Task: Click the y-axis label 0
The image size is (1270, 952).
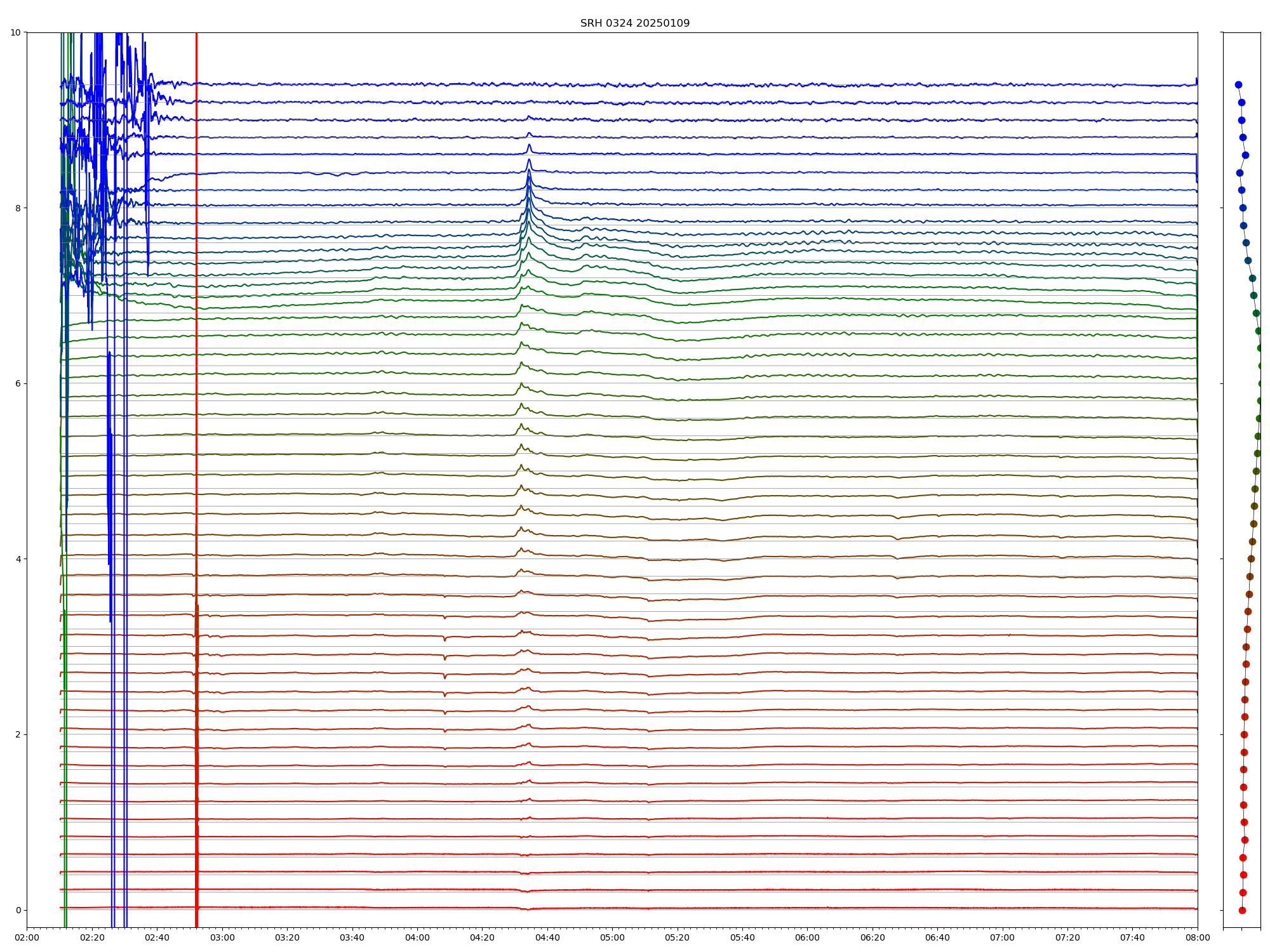Action: pos(18,910)
